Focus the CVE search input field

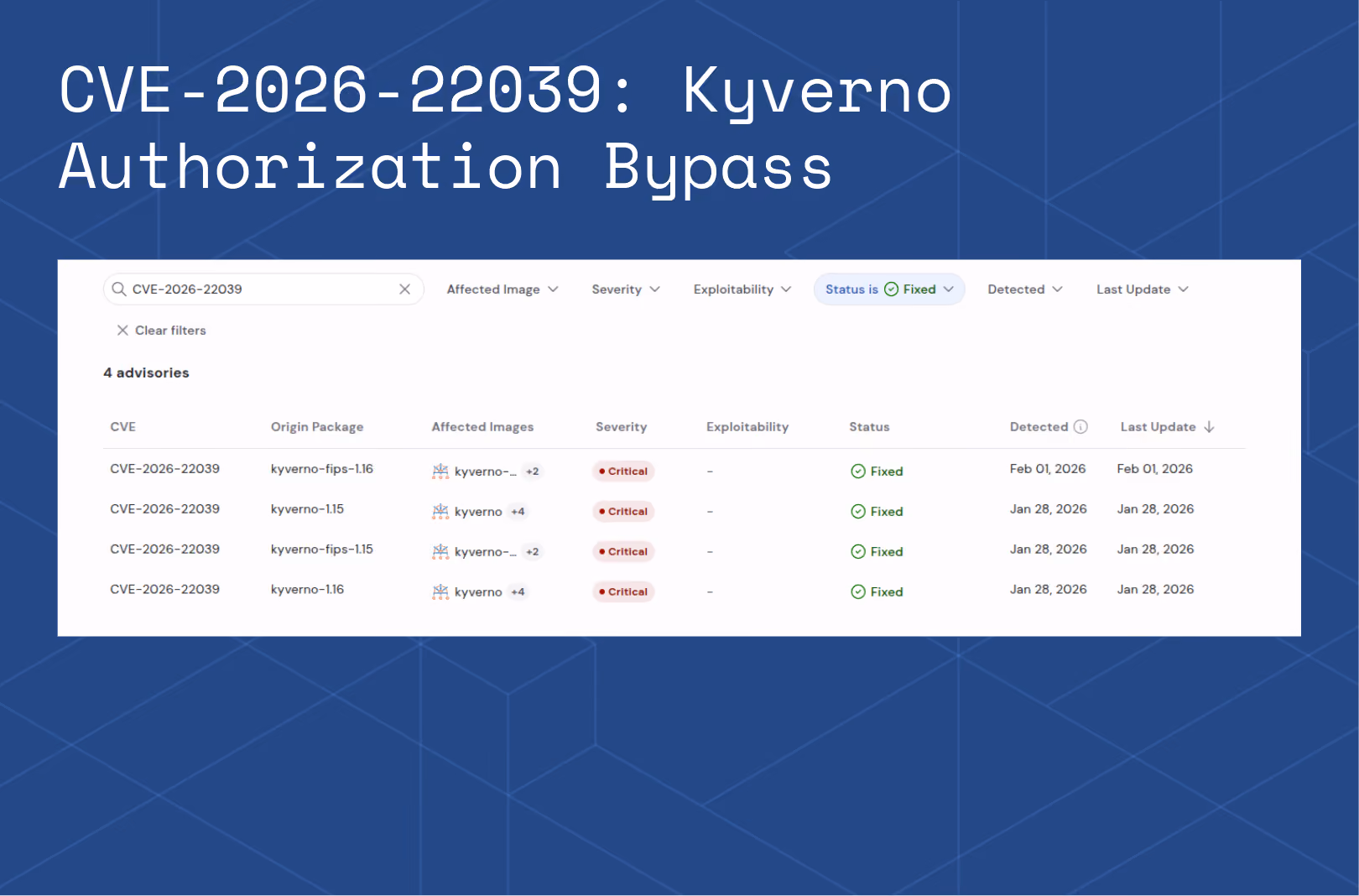click(263, 289)
